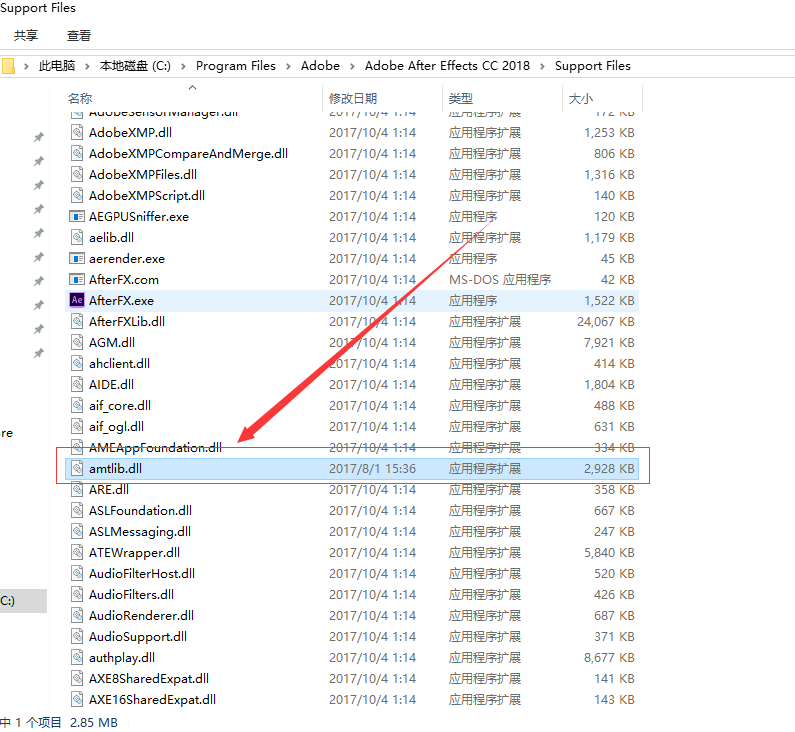The width and height of the screenshot is (795, 732).
Task: Click the ASLFoundation.dll file icon
Action: pos(77,510)
